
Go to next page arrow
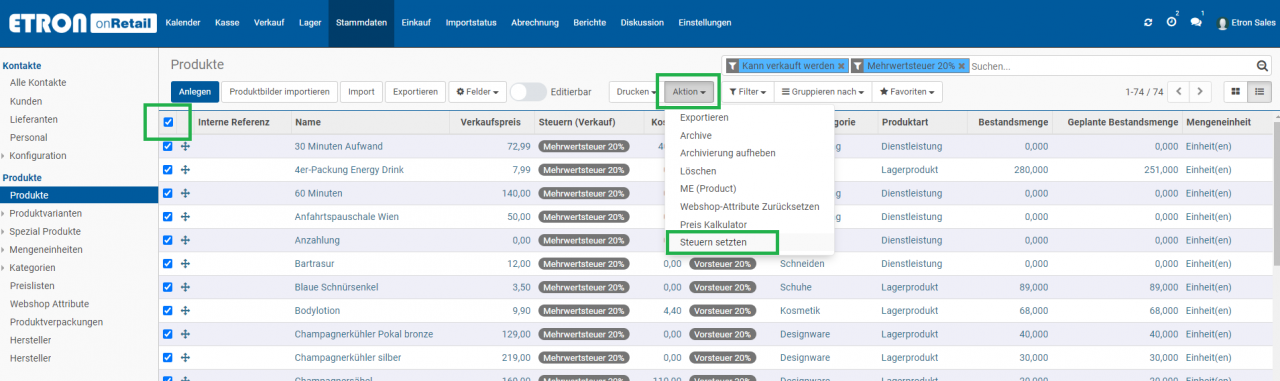pyautogui.click(x=1201, y=92)
